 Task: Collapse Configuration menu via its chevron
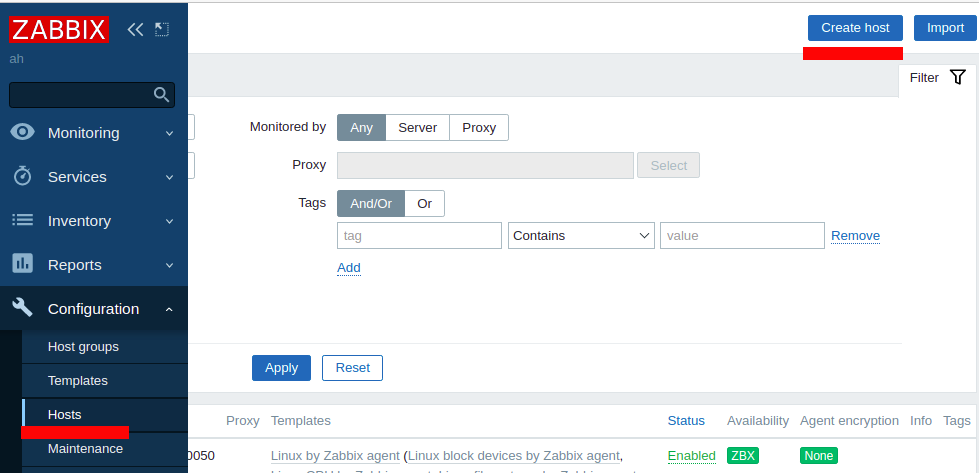169,309
